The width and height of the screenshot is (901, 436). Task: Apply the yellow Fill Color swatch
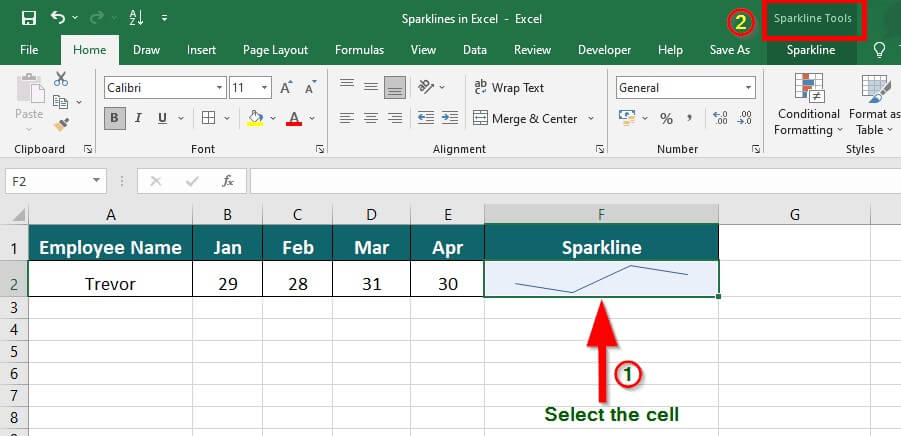(255, 119)
